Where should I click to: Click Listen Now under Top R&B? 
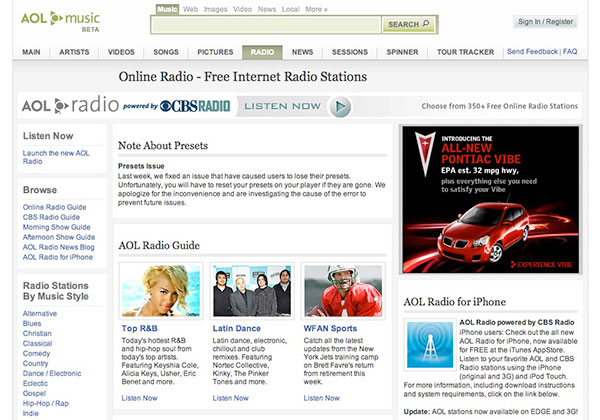point(139,398)
